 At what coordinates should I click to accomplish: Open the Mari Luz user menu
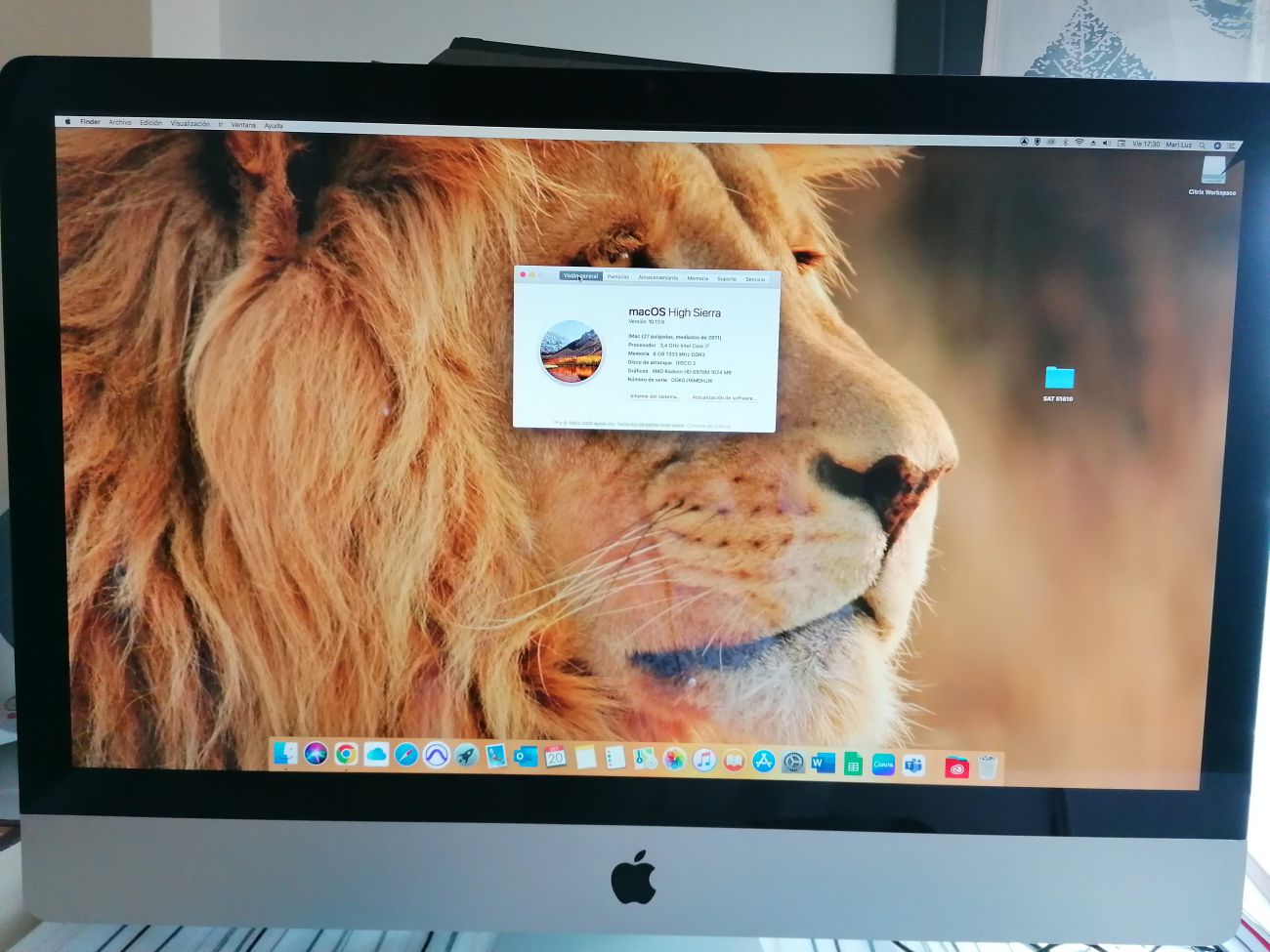click(x=1179, y=145)
